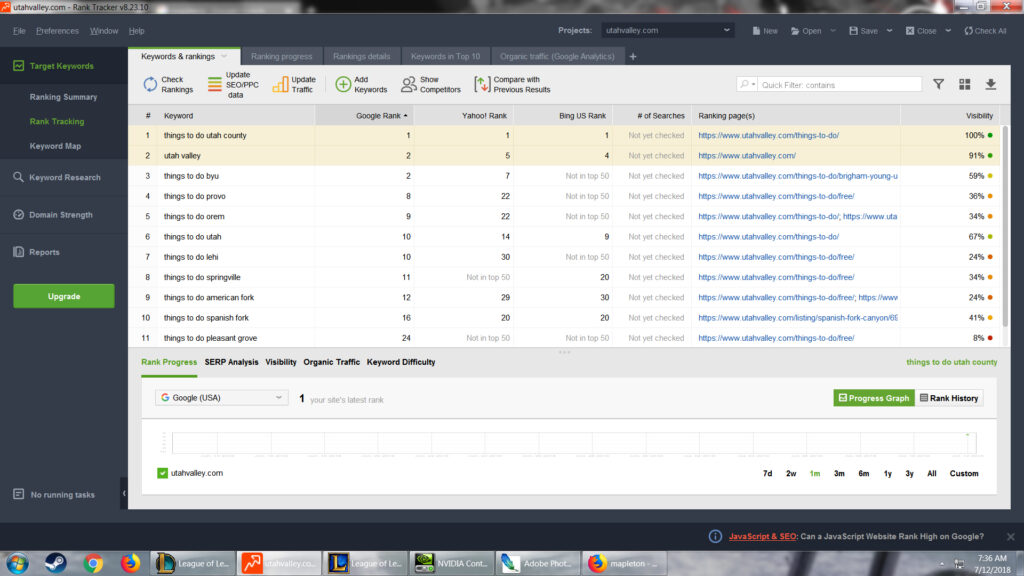Click the Update SEO/PPC data icon
This screenshot has height=576, width=1024.
214,84
